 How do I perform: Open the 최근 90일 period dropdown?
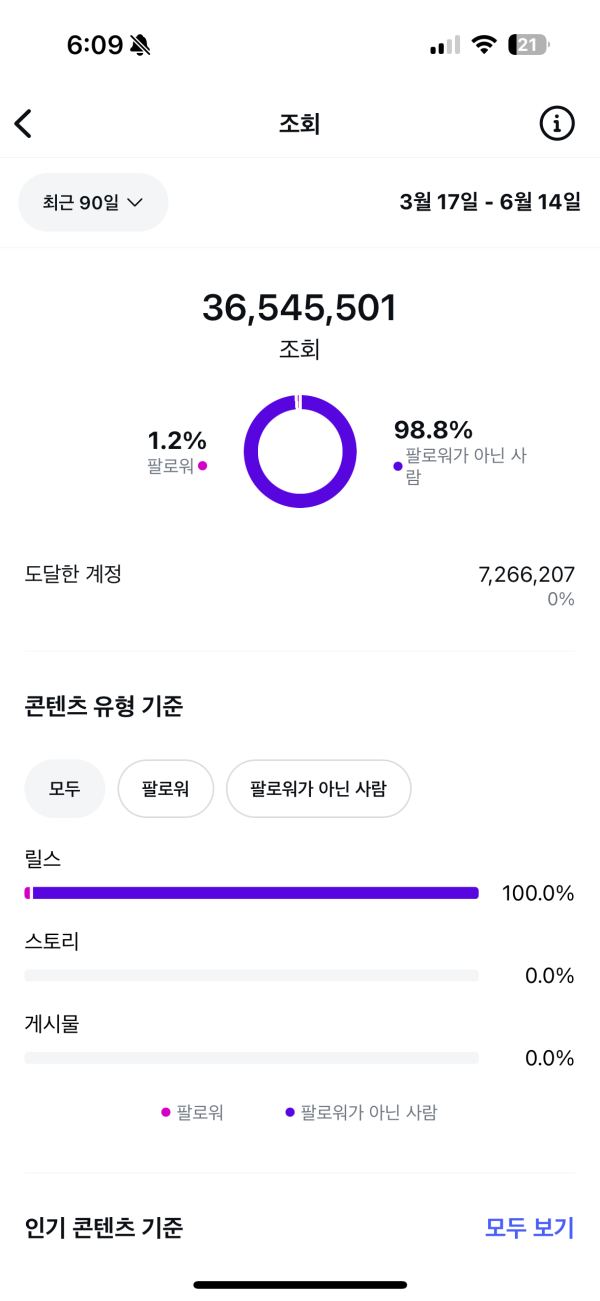tap(93, 202)
